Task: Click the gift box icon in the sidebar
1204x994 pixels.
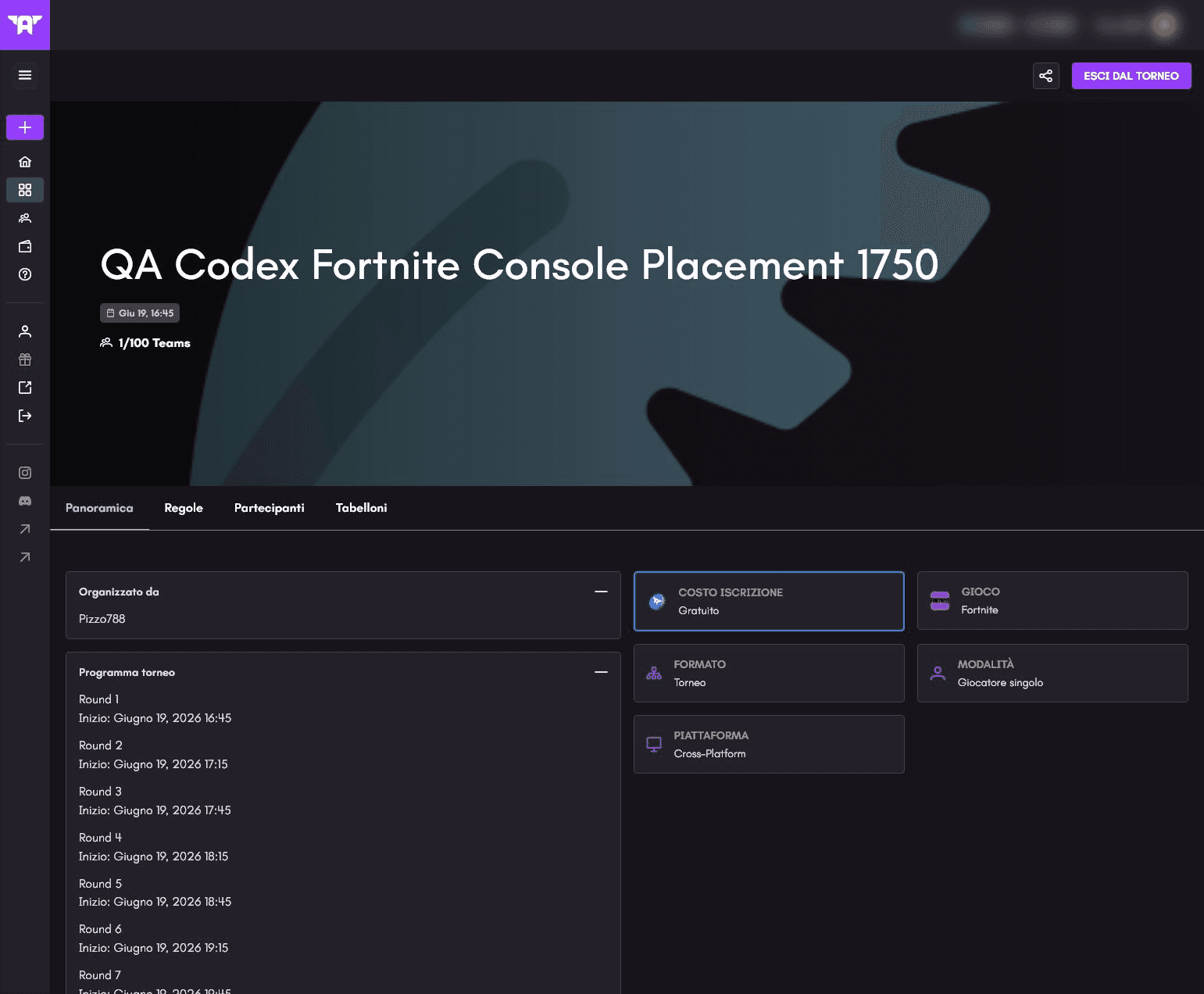Action: tap(25, 359)
